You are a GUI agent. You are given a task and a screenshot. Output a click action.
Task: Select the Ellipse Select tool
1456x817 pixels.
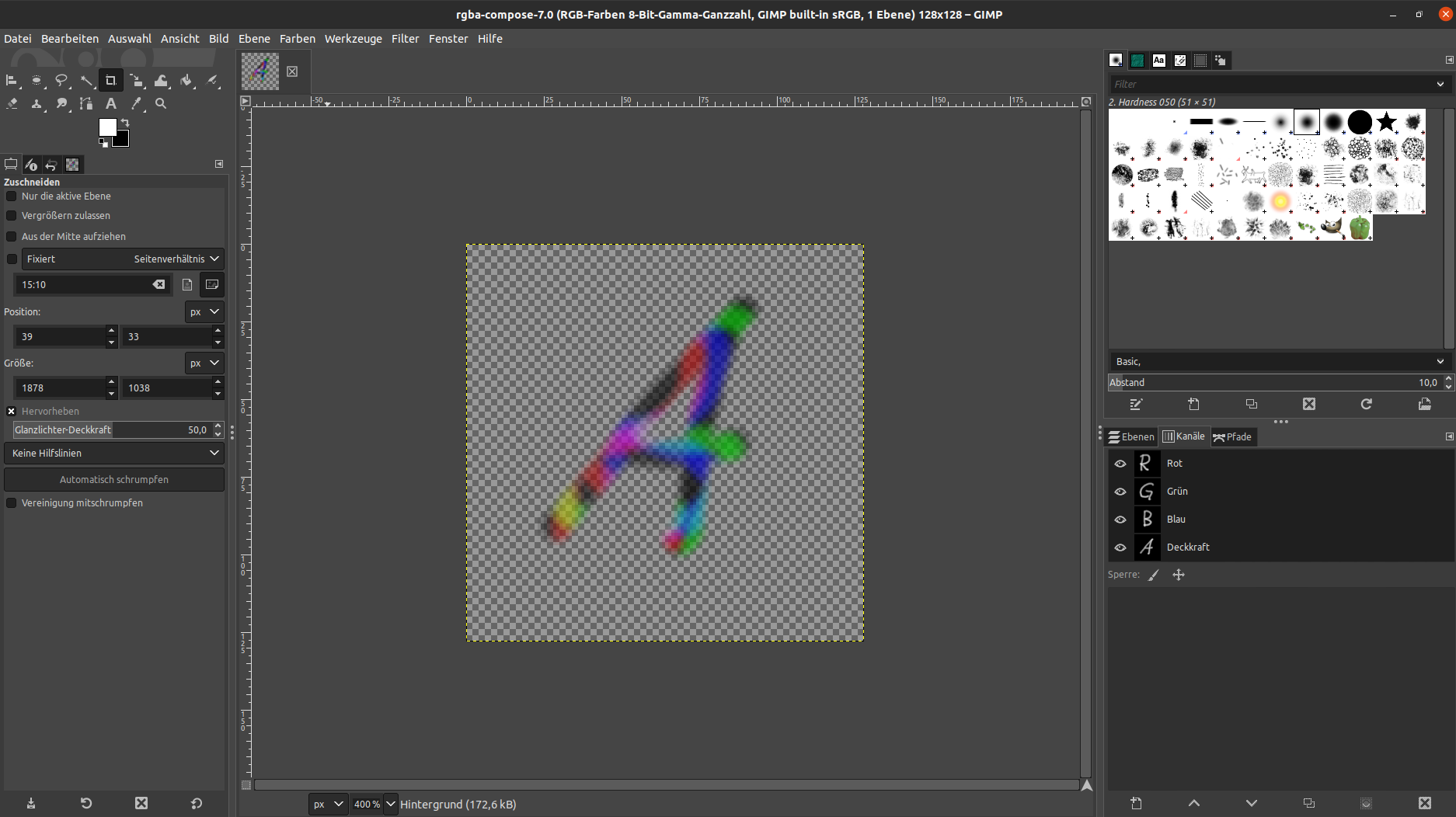click(37, 80)
